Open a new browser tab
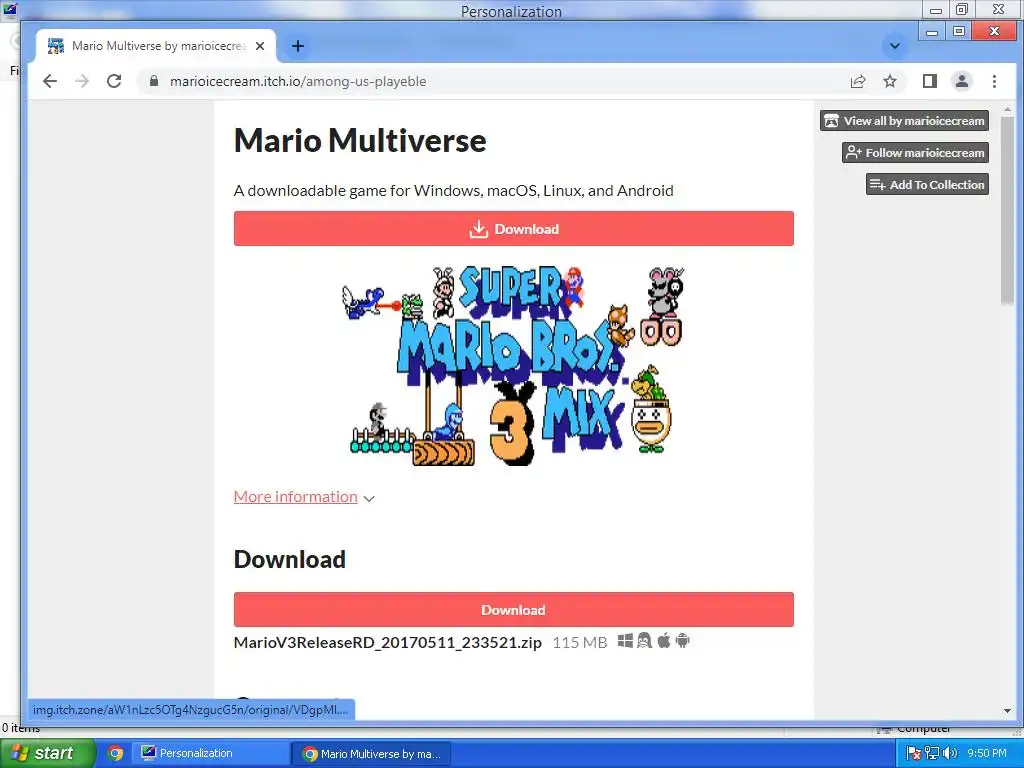The width and height of the screenshot is (1024, 768). tap(298, 46)
